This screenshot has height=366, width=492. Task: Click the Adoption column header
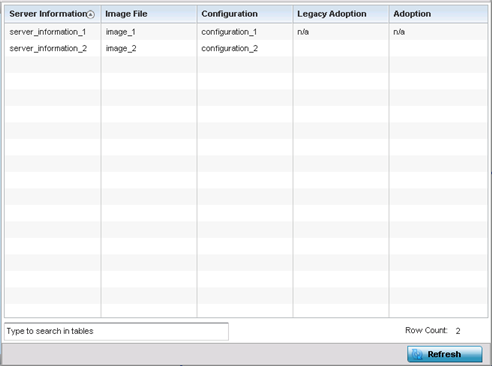click(x=438, y=14)
